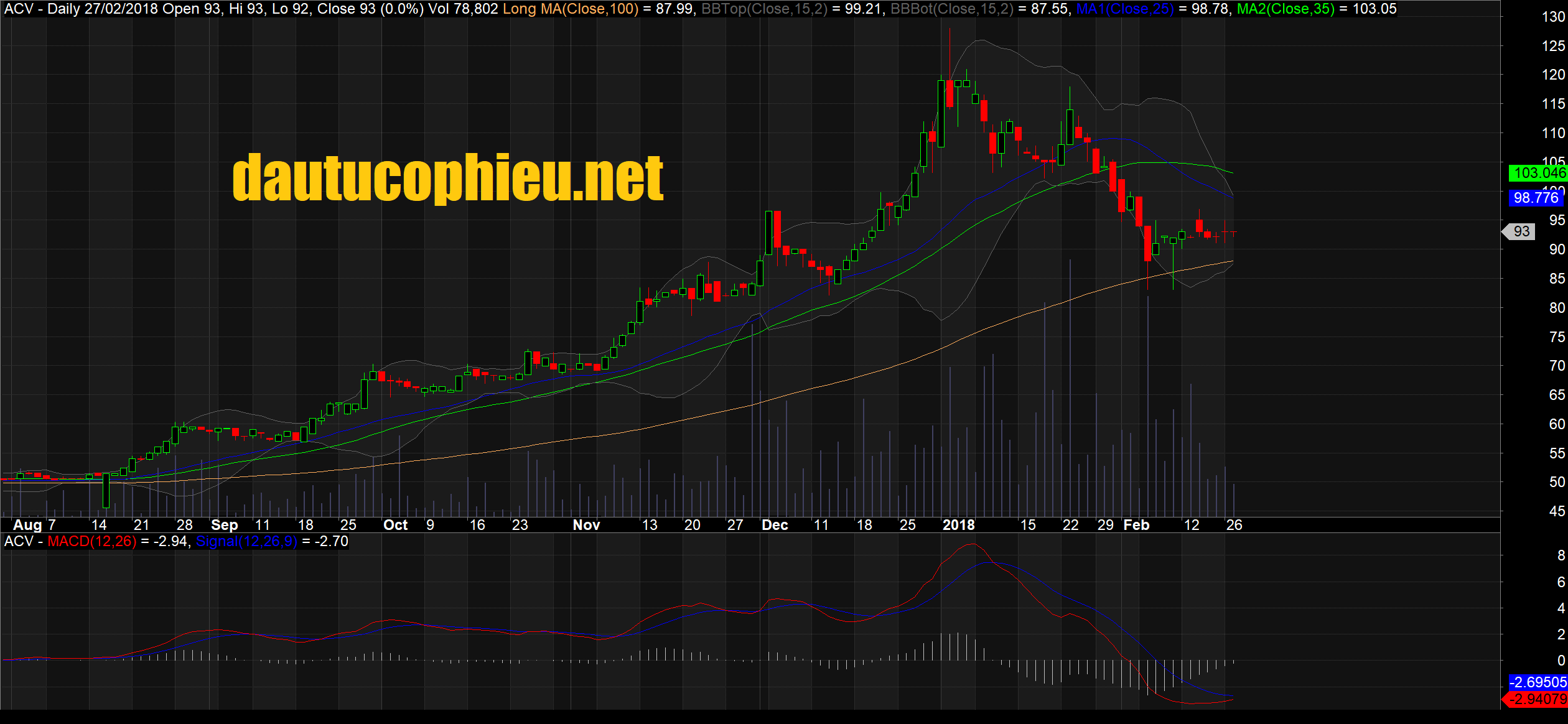
Task: Click the Long MA(Close,100) legend label
Action: [x=570, y=9]
